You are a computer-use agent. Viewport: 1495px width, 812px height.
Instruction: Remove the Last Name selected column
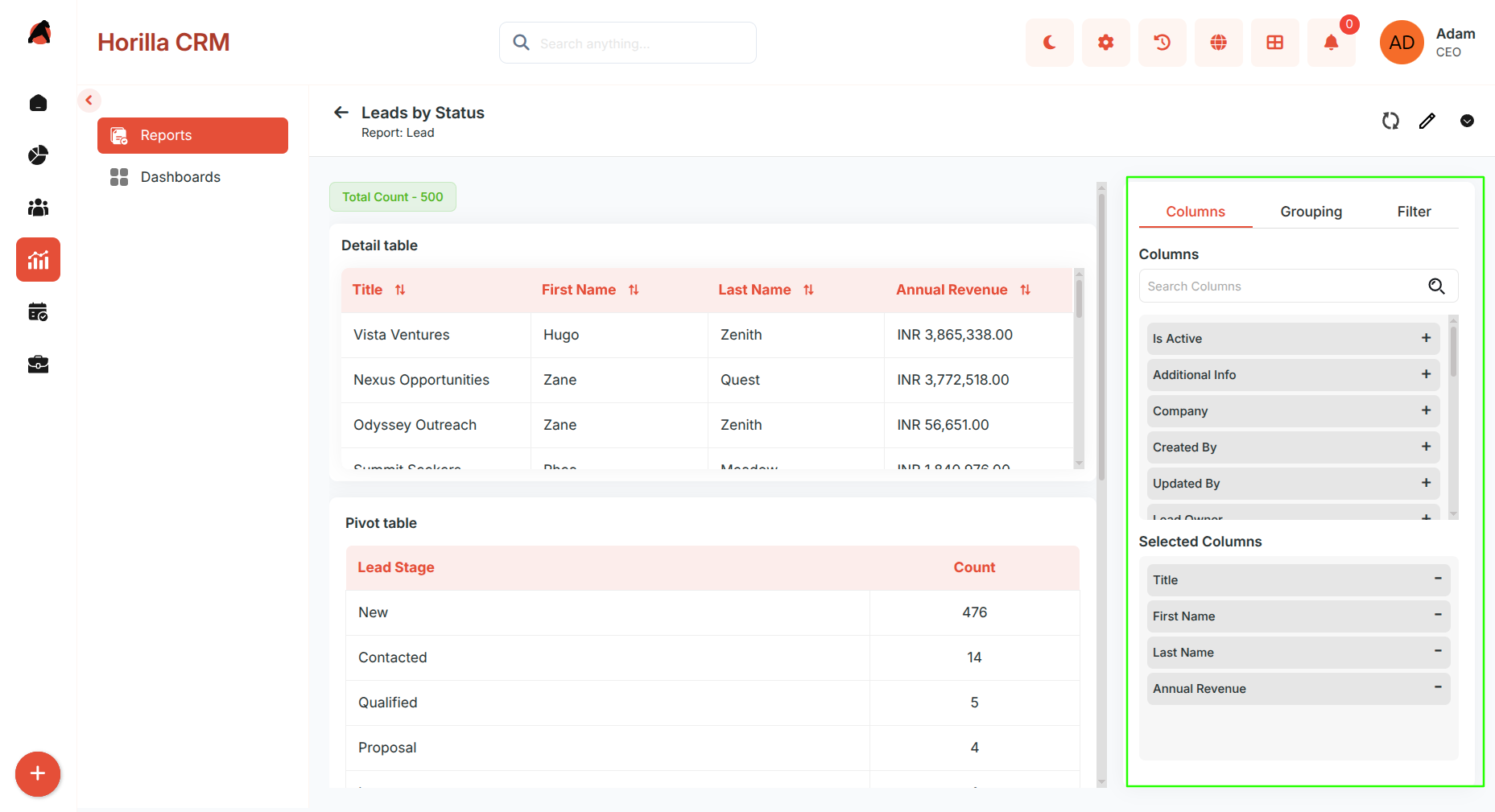coord(1438,651)
